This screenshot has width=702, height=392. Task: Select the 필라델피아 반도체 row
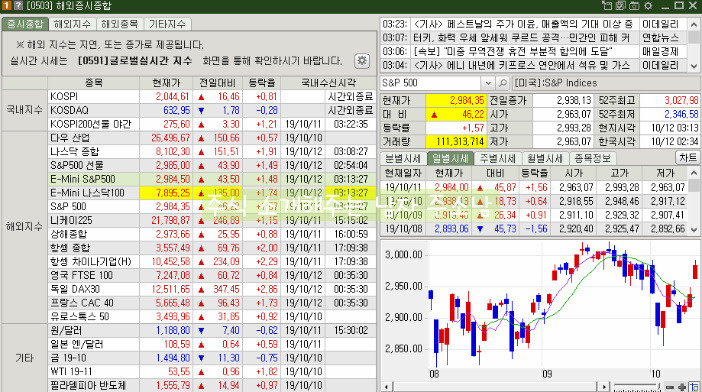click(x=212, y=385)
